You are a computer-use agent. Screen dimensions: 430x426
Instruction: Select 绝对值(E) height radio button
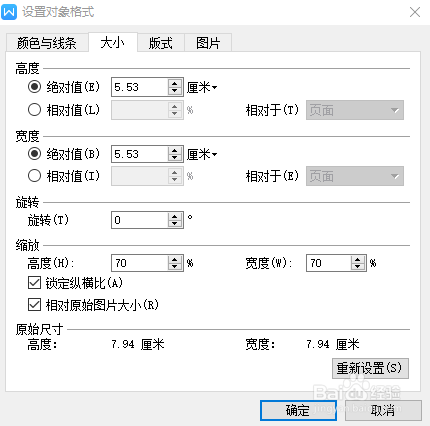pos(34,87)
